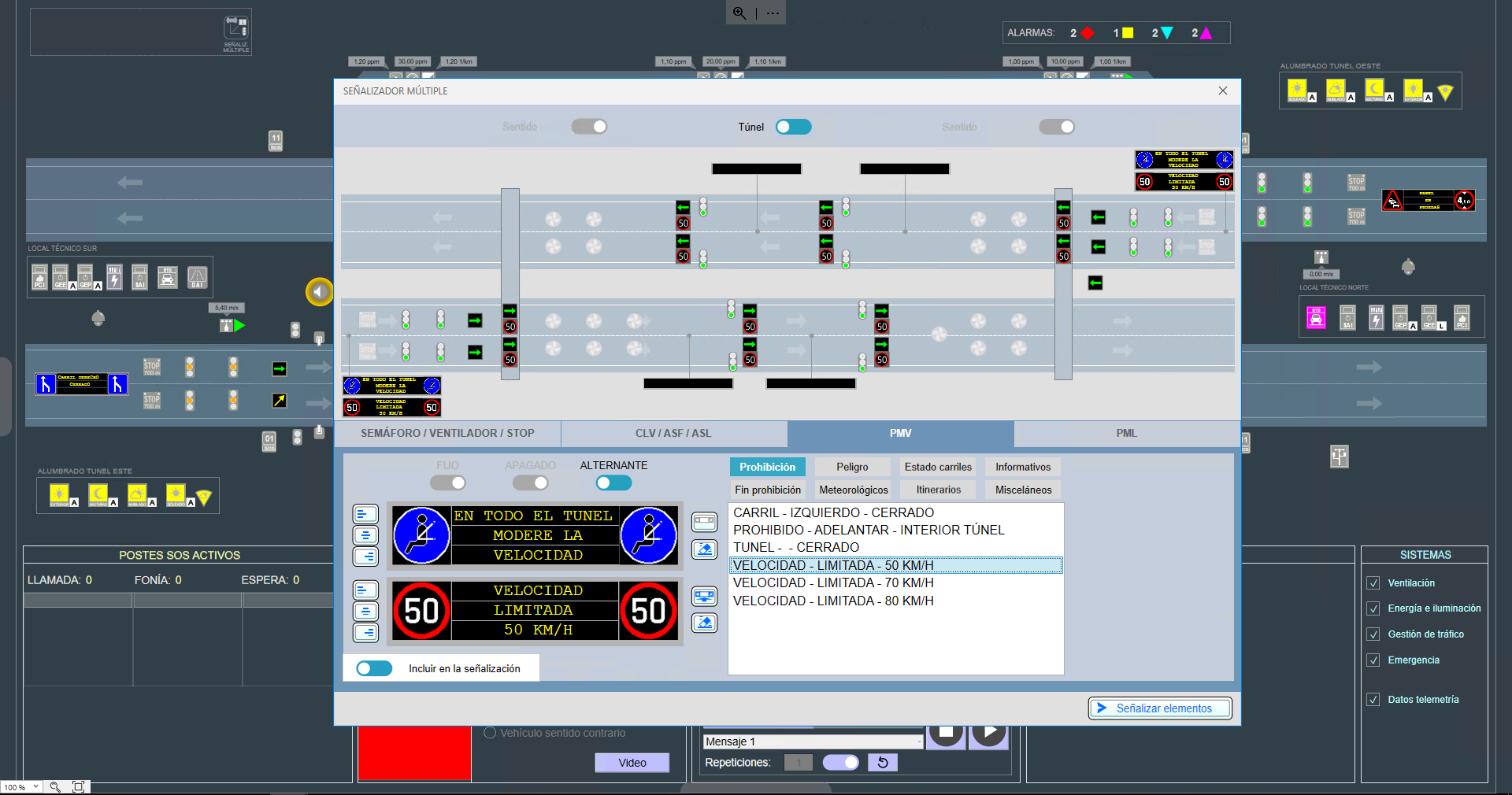The height and width of the screenshot is (795, 1512).
Task: Uncheck Ventilación in the Sistemas panel
Action: point(1373,582)
